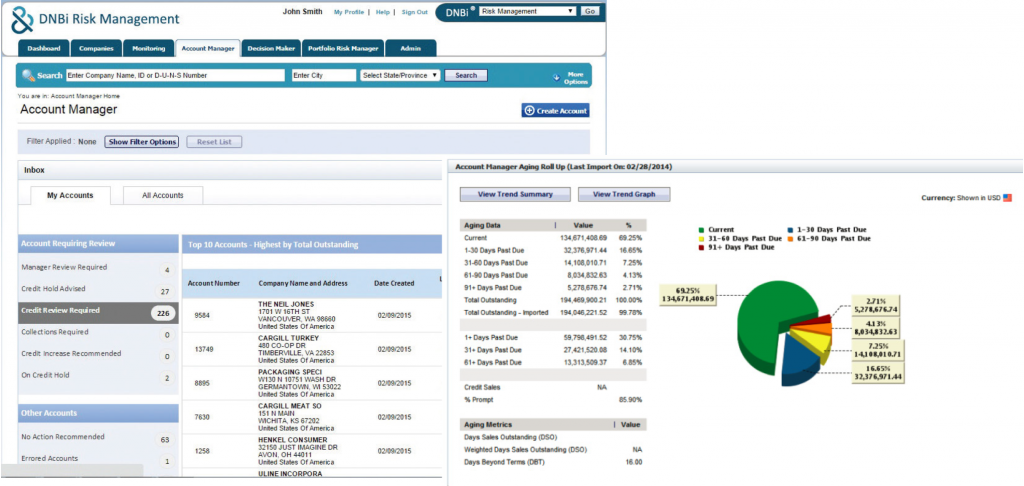The height and width of the screenshot is (486, 1024).
Task: Click the blue 1-30 Days legend swatch
Action: [x=791, y=230]
